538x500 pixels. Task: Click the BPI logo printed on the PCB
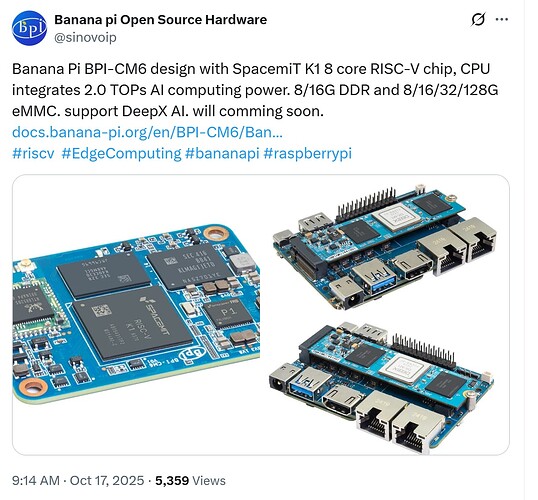[x=192, y=354]
